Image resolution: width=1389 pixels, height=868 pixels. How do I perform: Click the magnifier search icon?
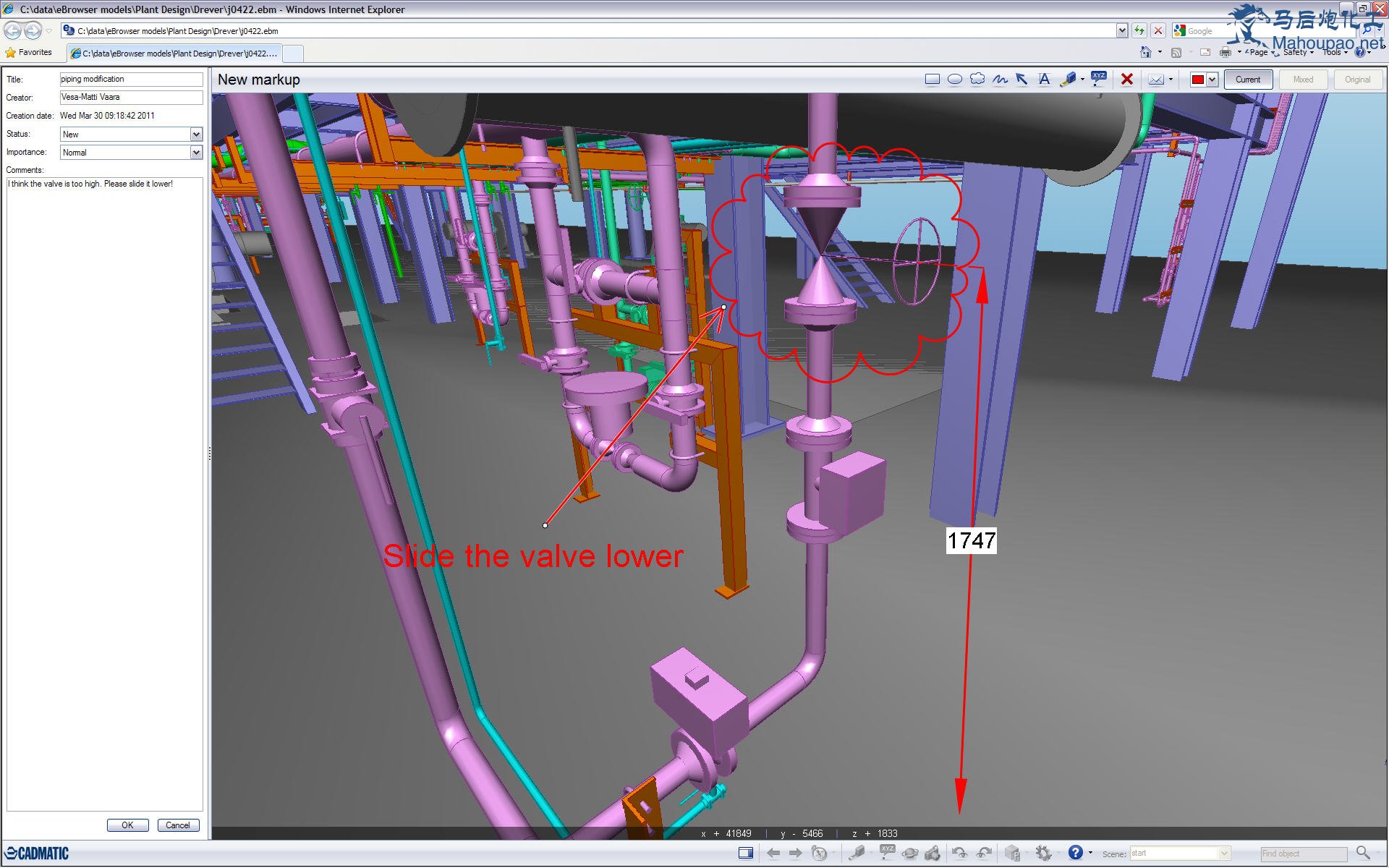click(x=1363, y=854)
